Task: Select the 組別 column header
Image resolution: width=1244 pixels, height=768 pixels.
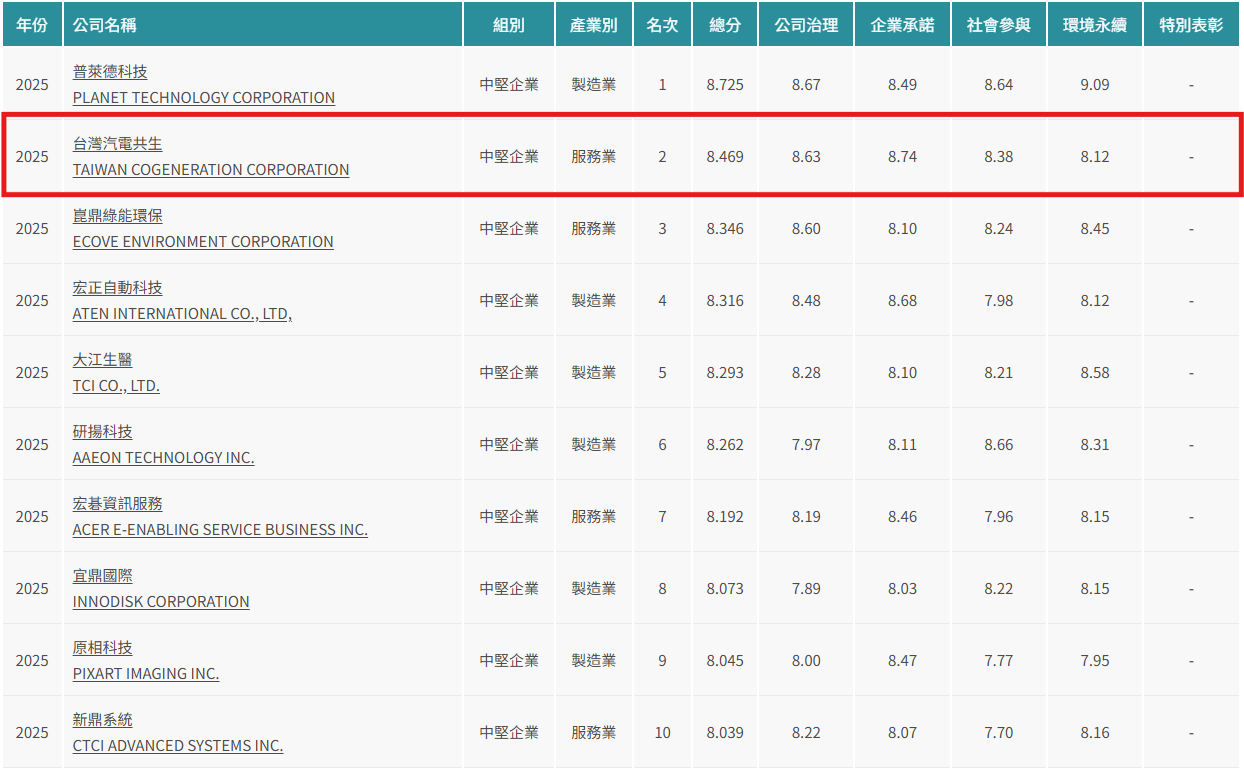Action: point(509,25)
